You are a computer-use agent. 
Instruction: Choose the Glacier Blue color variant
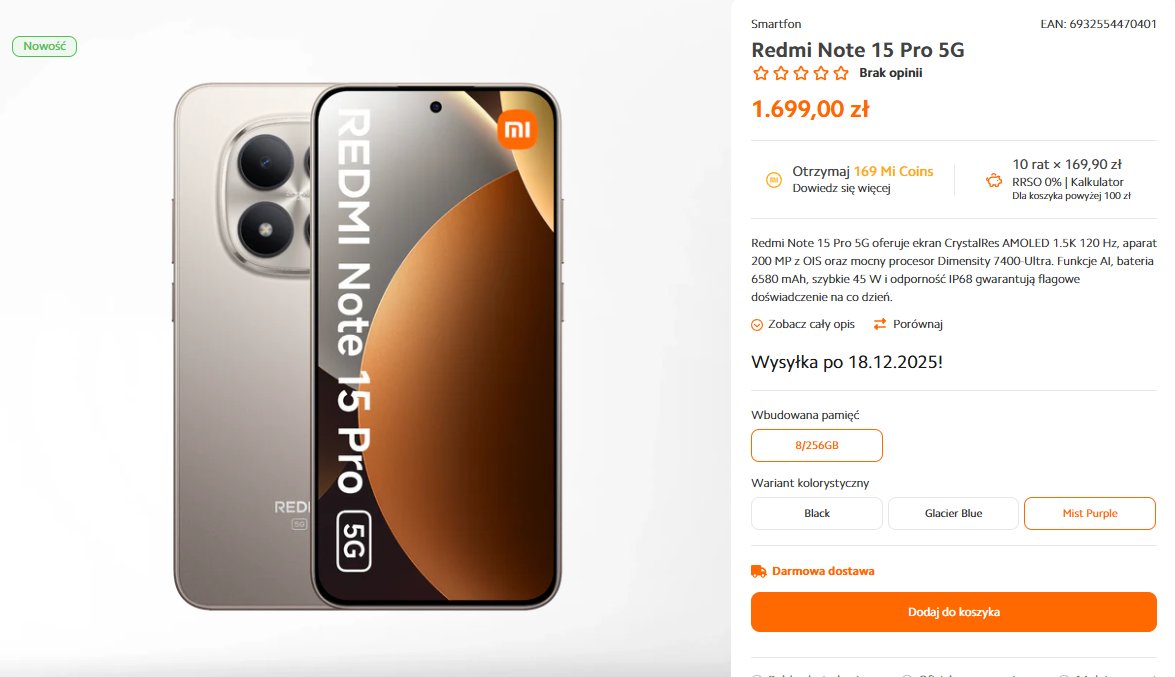tap(953, 514)
